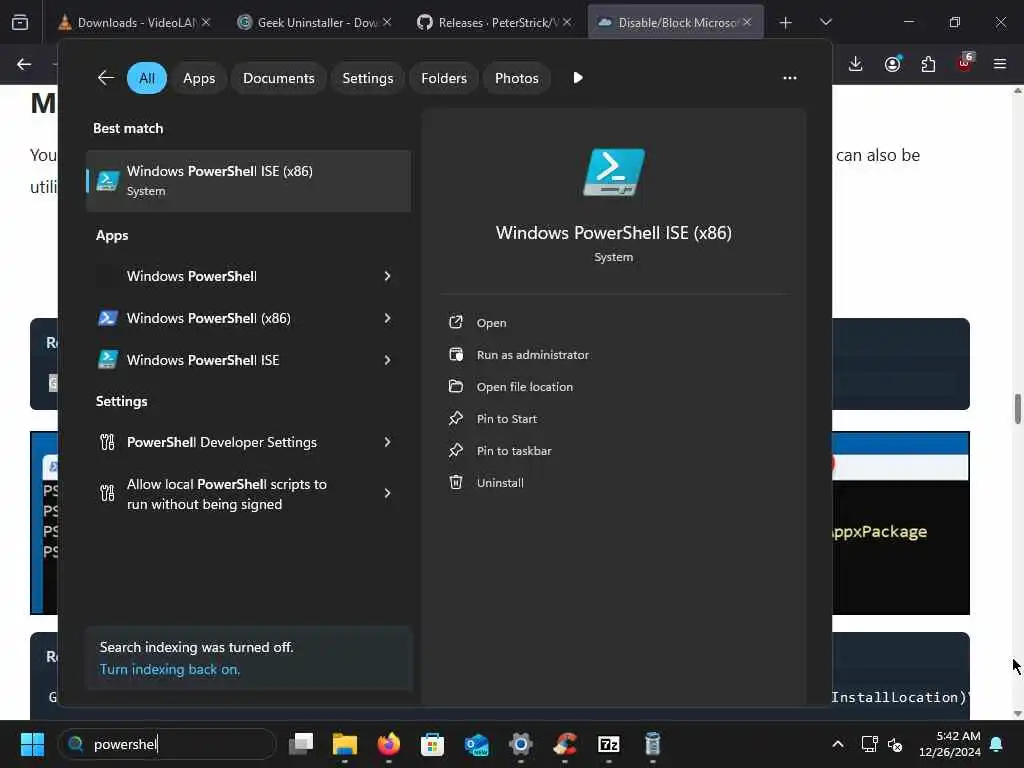Expand PowerShell Developer Settings
This screenshot has width=1024, height=768.
pos(387,442)
